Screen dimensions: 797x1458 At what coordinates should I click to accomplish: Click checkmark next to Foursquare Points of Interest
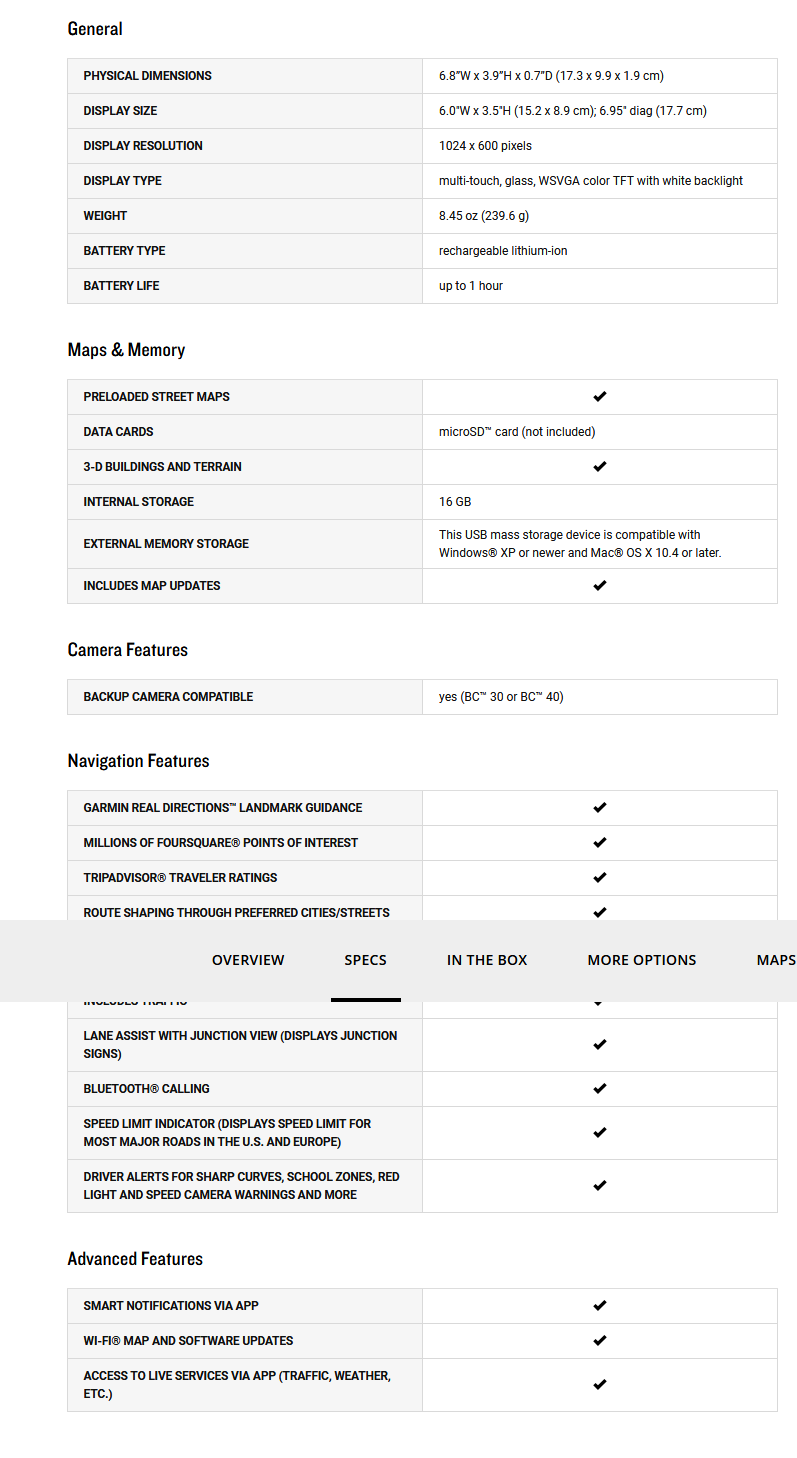(600, 843)
